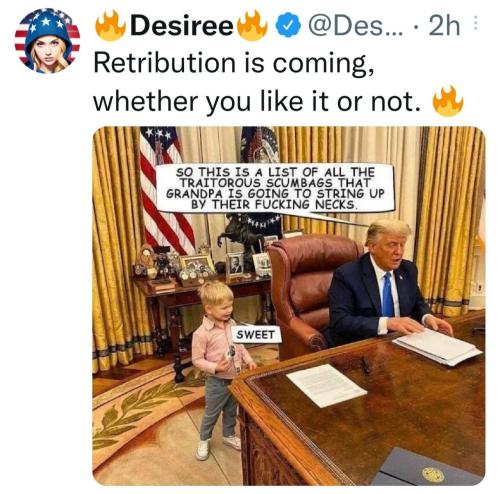
Task: Click the 'whether you like it or not' line
Action: 257,101
